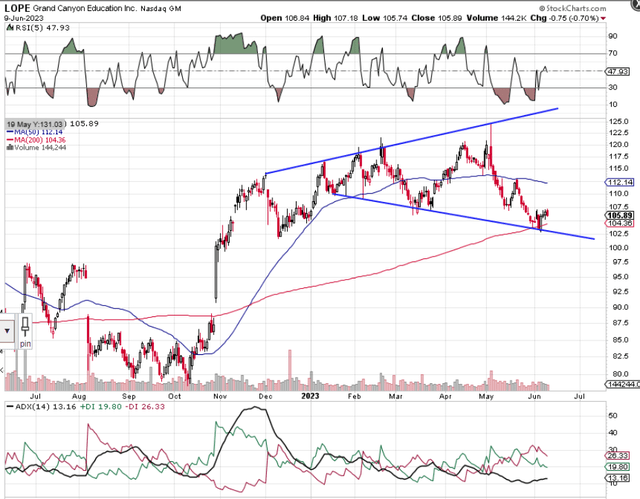The image size is (640, 499).
Task: Click the volume bars icon in the legend
Action: pos(9,148)
